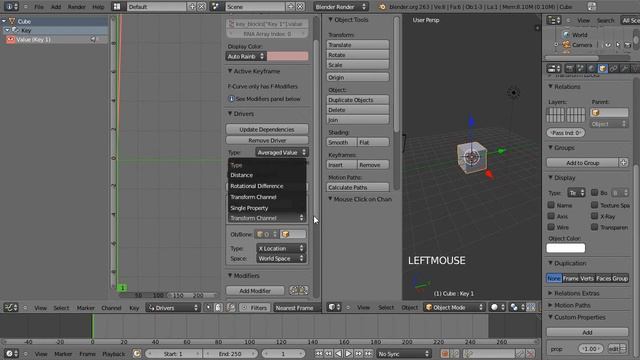This screenshot has height=360, width=640.
Task: Open the File menu
Action: coord(39,7)
